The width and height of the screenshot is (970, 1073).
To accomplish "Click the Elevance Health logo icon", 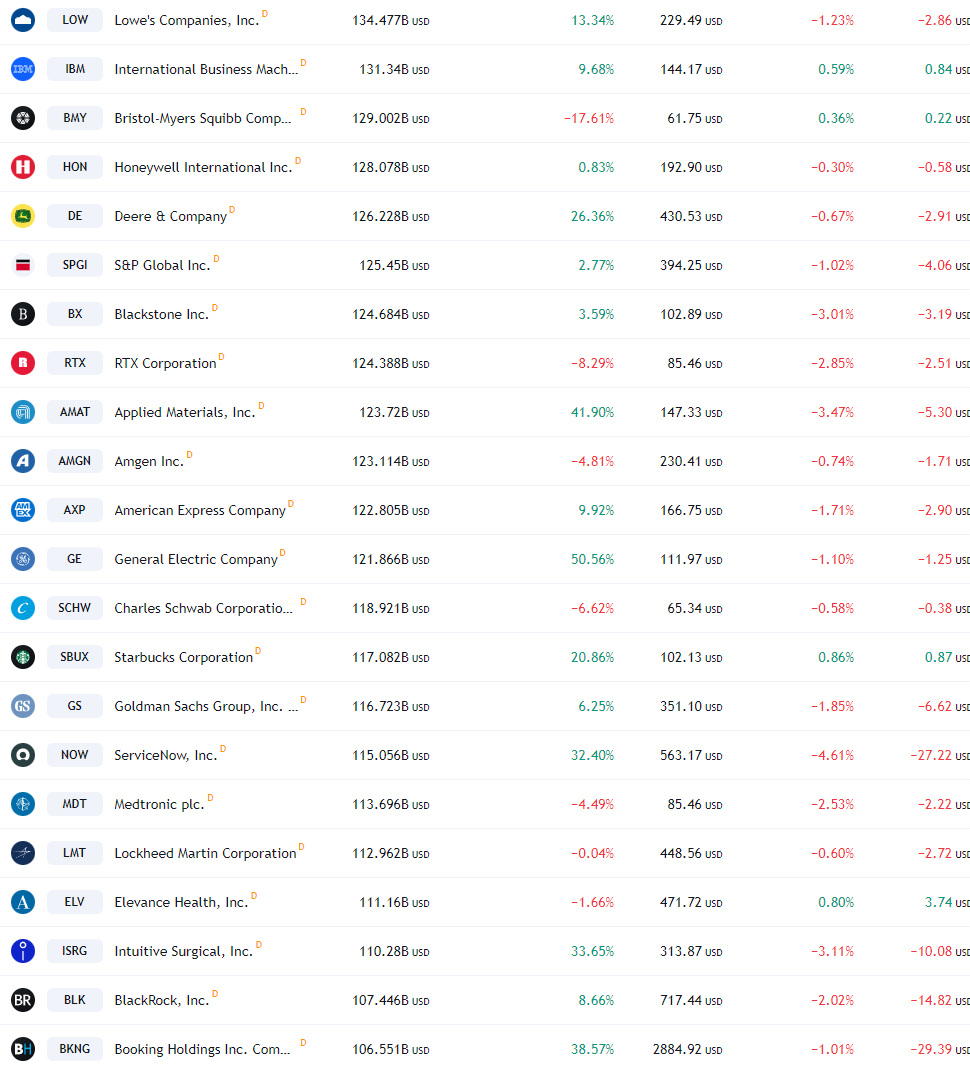I will (23, 902).
